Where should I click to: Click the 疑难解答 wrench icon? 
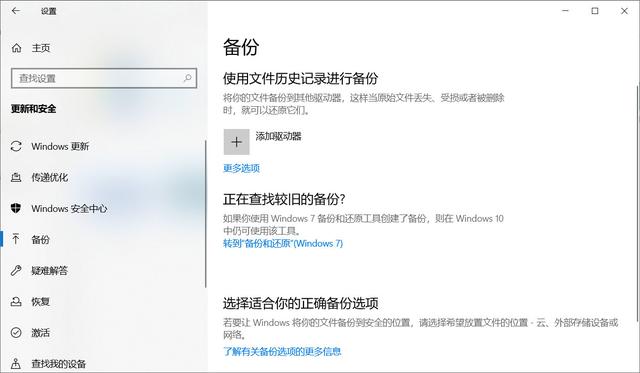[16, 270]
